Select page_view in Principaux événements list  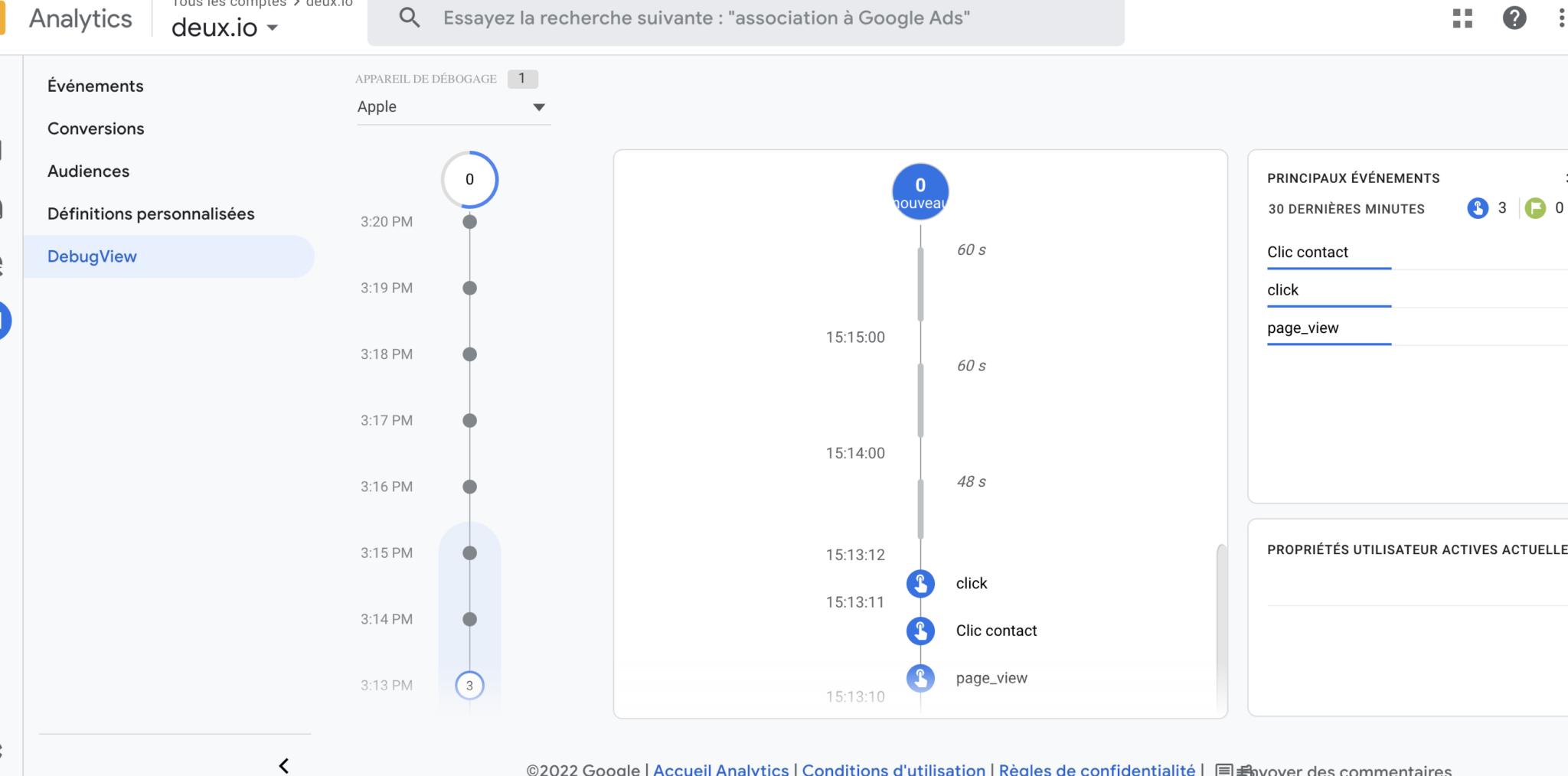tap(1303, 328)
